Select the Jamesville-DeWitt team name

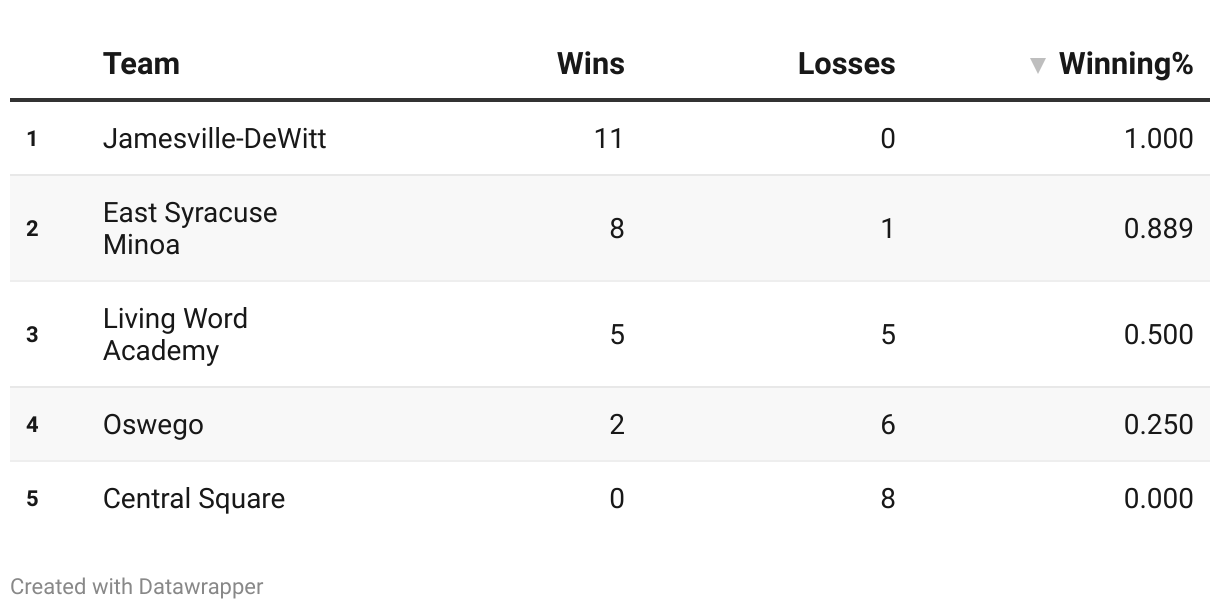click(x=215, y=138)
